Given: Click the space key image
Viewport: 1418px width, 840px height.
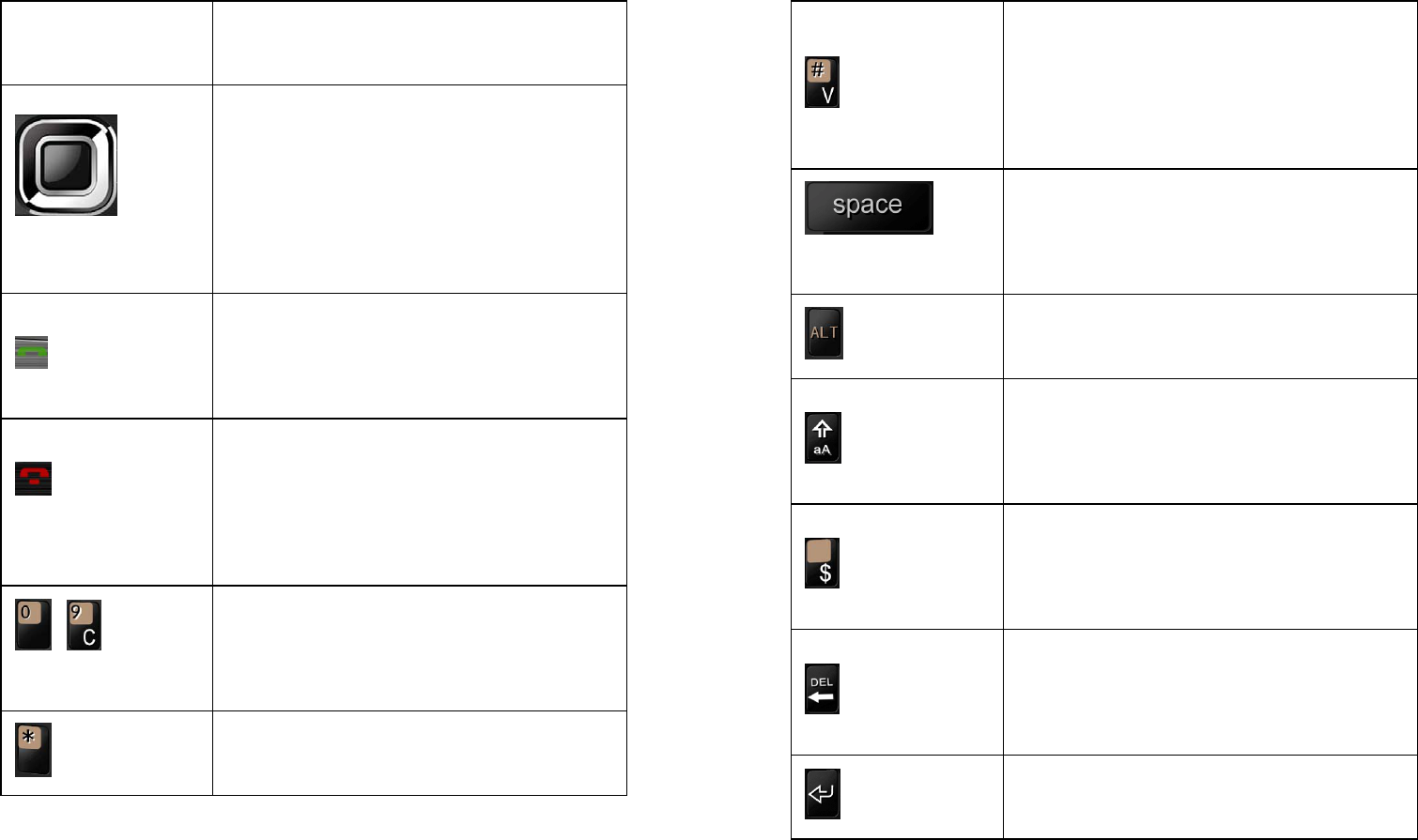Looking at the screenshot, I should 869,207.
